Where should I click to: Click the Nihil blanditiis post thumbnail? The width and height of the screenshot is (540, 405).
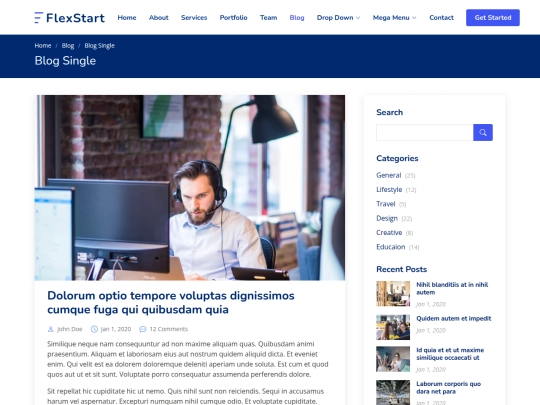[x=393, y=294]
